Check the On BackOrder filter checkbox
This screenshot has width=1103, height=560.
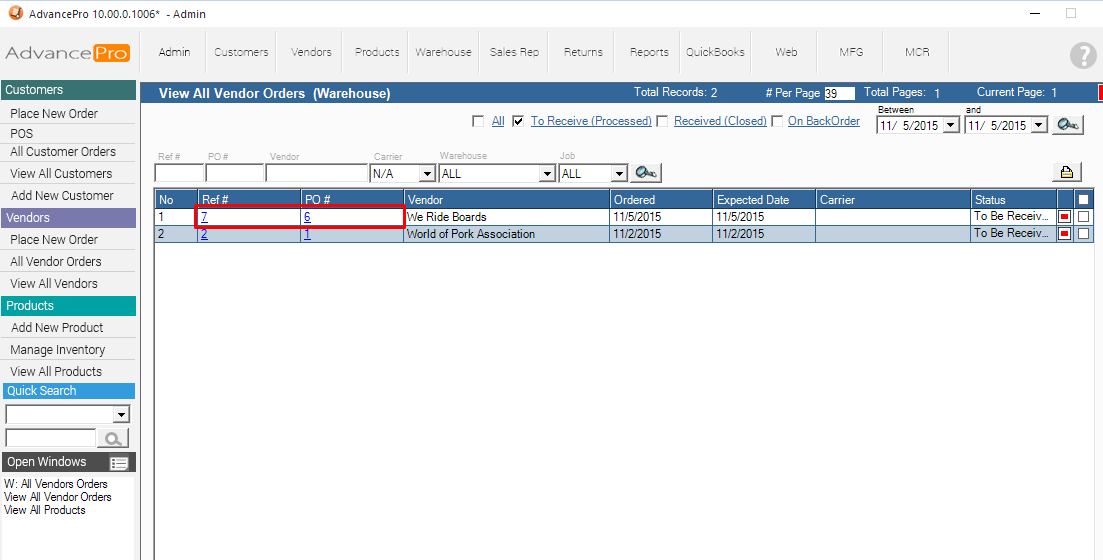[775, 121]
